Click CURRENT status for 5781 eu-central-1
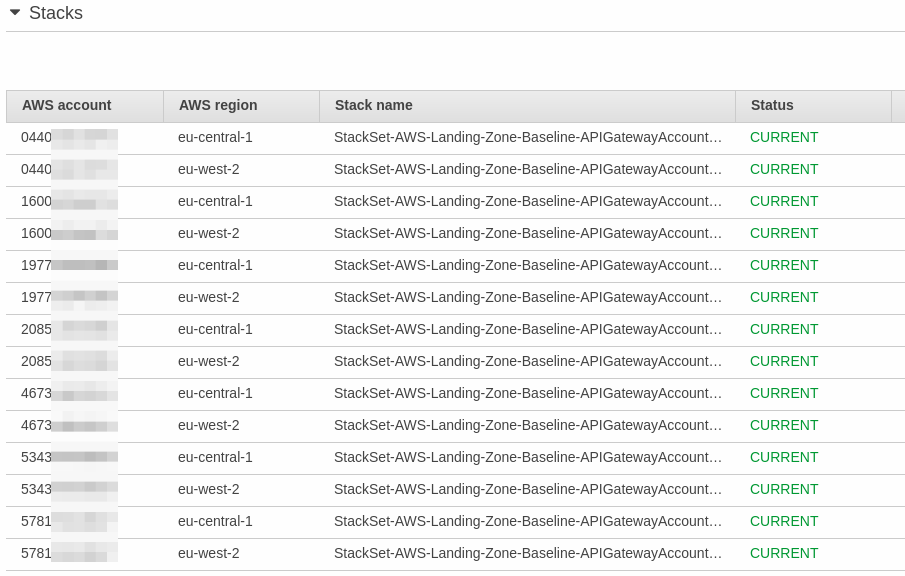The width and height of the screenshot is (905, 576). (x=784, y=521)
